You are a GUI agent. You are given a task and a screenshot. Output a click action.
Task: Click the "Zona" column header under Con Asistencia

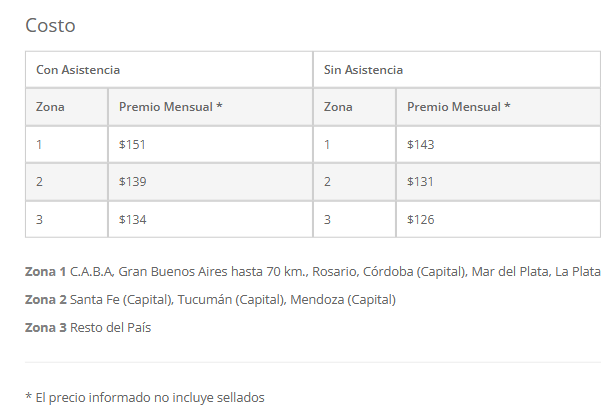click(x=50, y=107)
